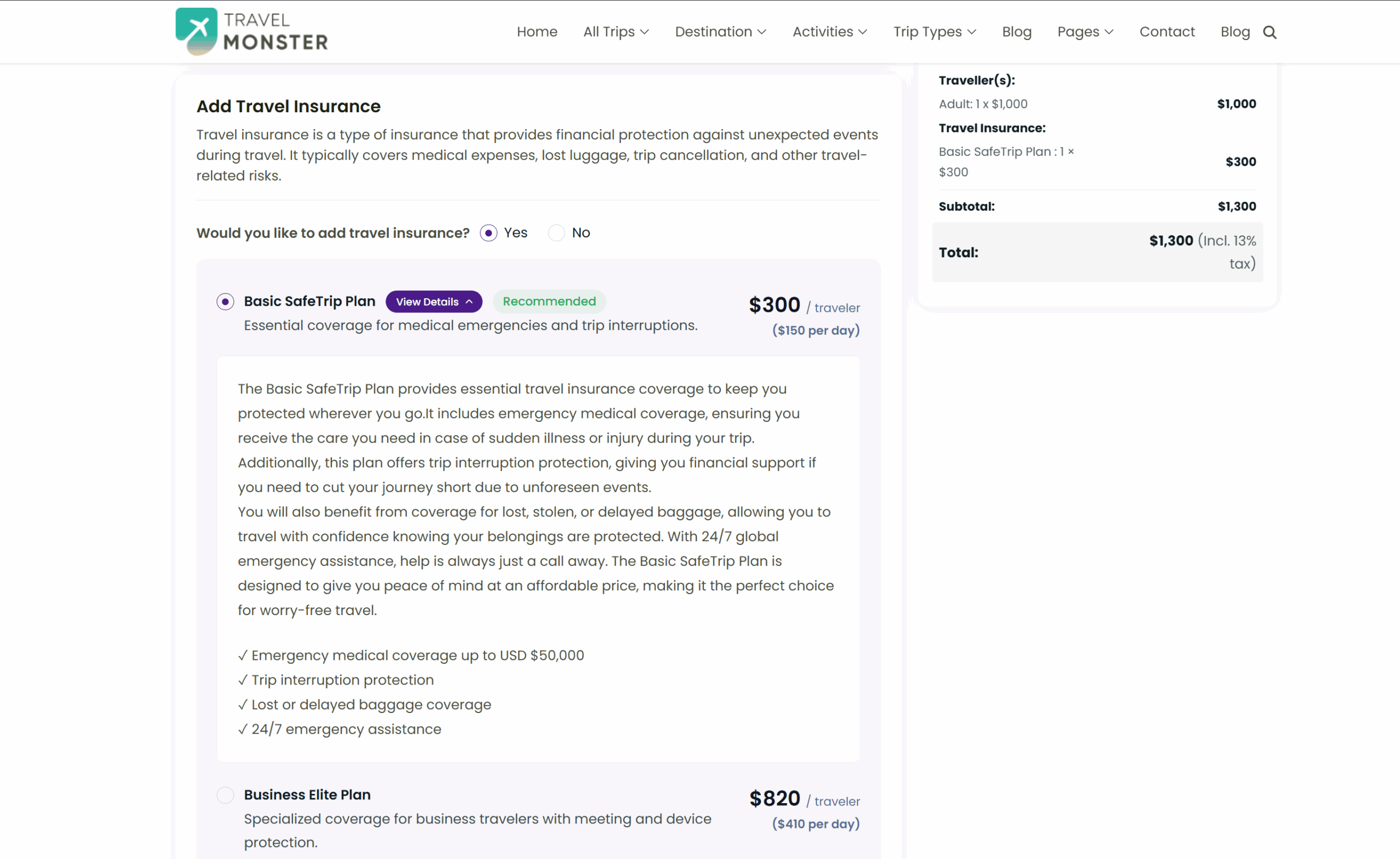Viewport: 1400px width, 859px height.
Task: Click the Activities chevron arrow
Action: 862,32
